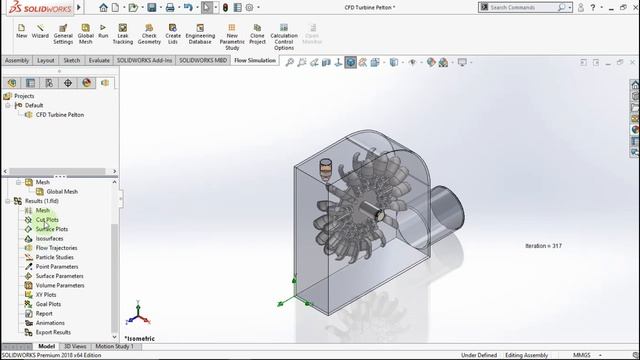Open the ConfigurationManager tab

pyautogui.click(x=49, y=83)
